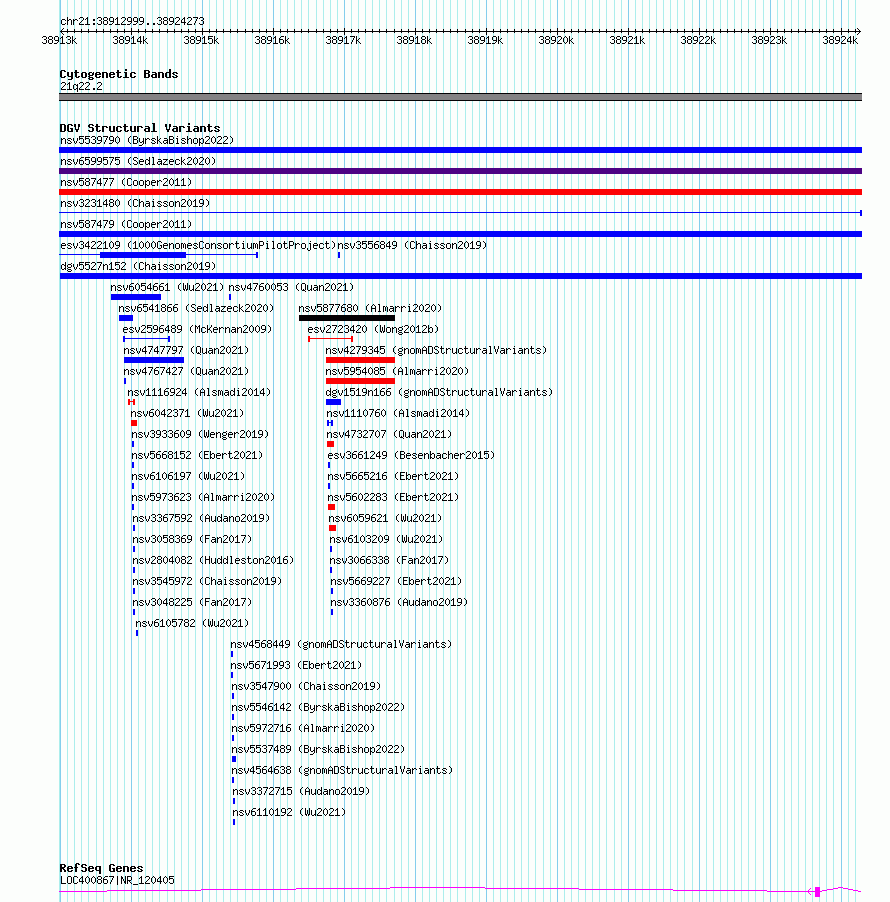This screenshot has width=890, height=902.
Task: Click the 38923k ruler position label
Action: (x=769, y=40)
